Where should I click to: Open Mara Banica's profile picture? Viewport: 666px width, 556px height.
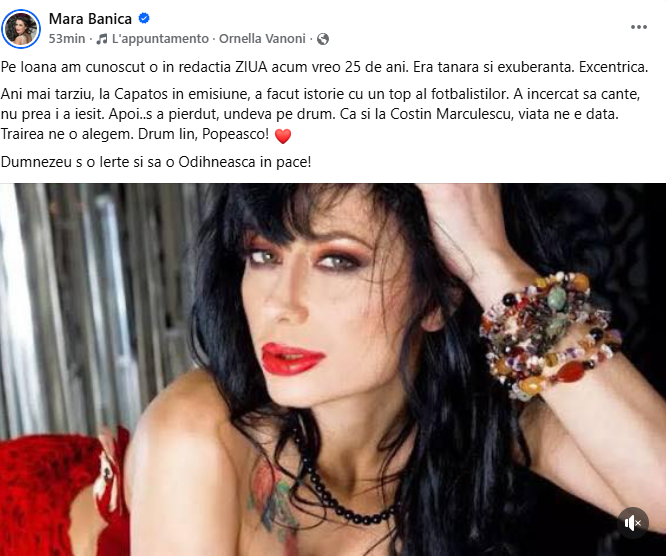(x=21, y=29)
